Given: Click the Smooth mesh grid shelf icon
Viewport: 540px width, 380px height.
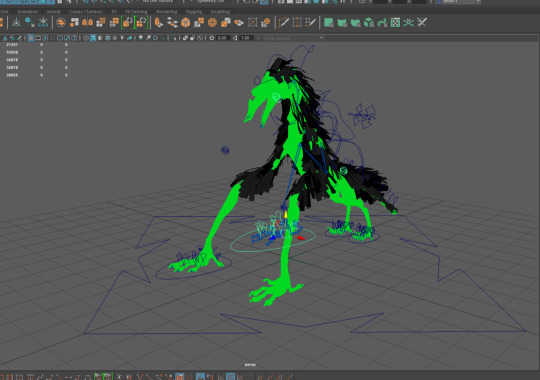Looking at the screenshot, I should click(101, 23).
